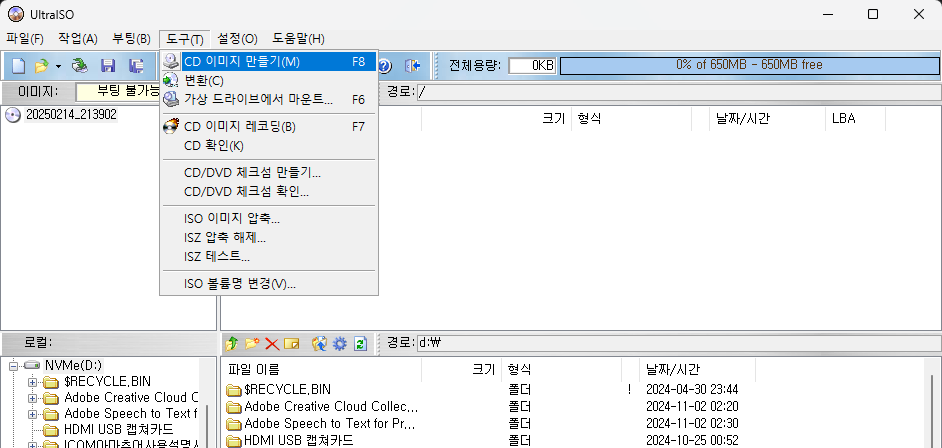Select CD 이미지 만들기(M) menu entry
Screen dimensions: 942x448
pyautogui.click(x=241, y=61)
